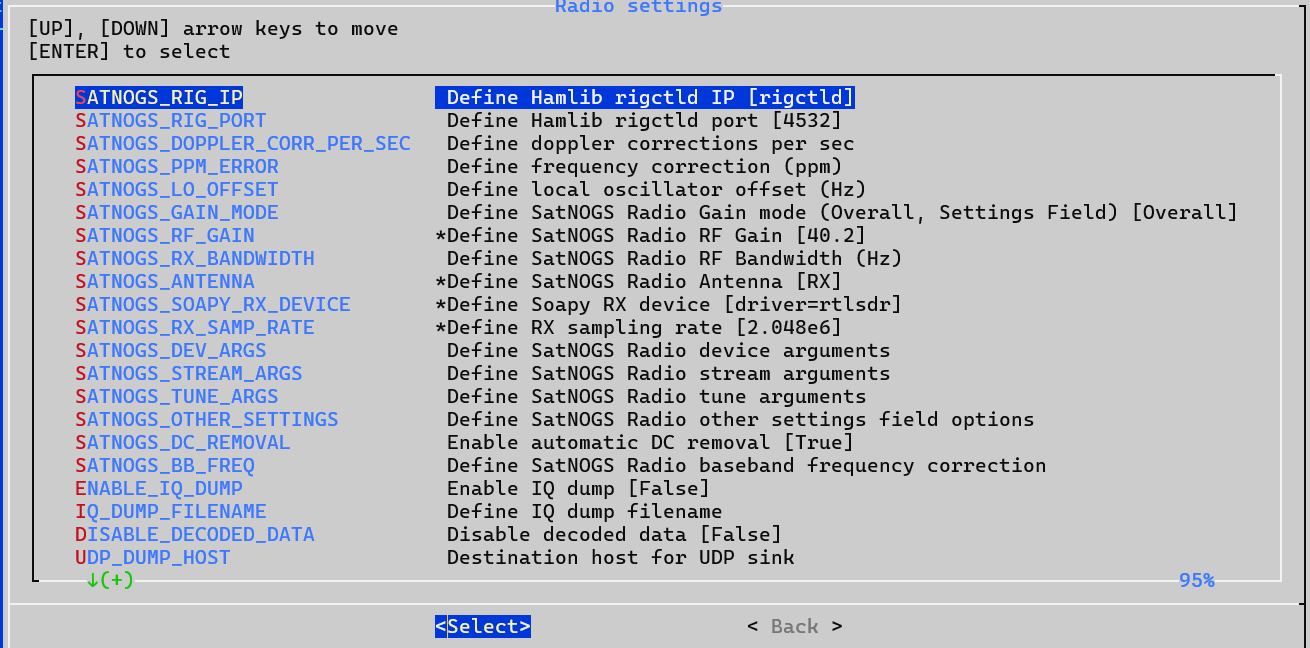Toggle the SATNOGS_DC_REMOVAL option
Image resolution: width=1310 pixels, height=648 pixels.
[x=183, y=443]
